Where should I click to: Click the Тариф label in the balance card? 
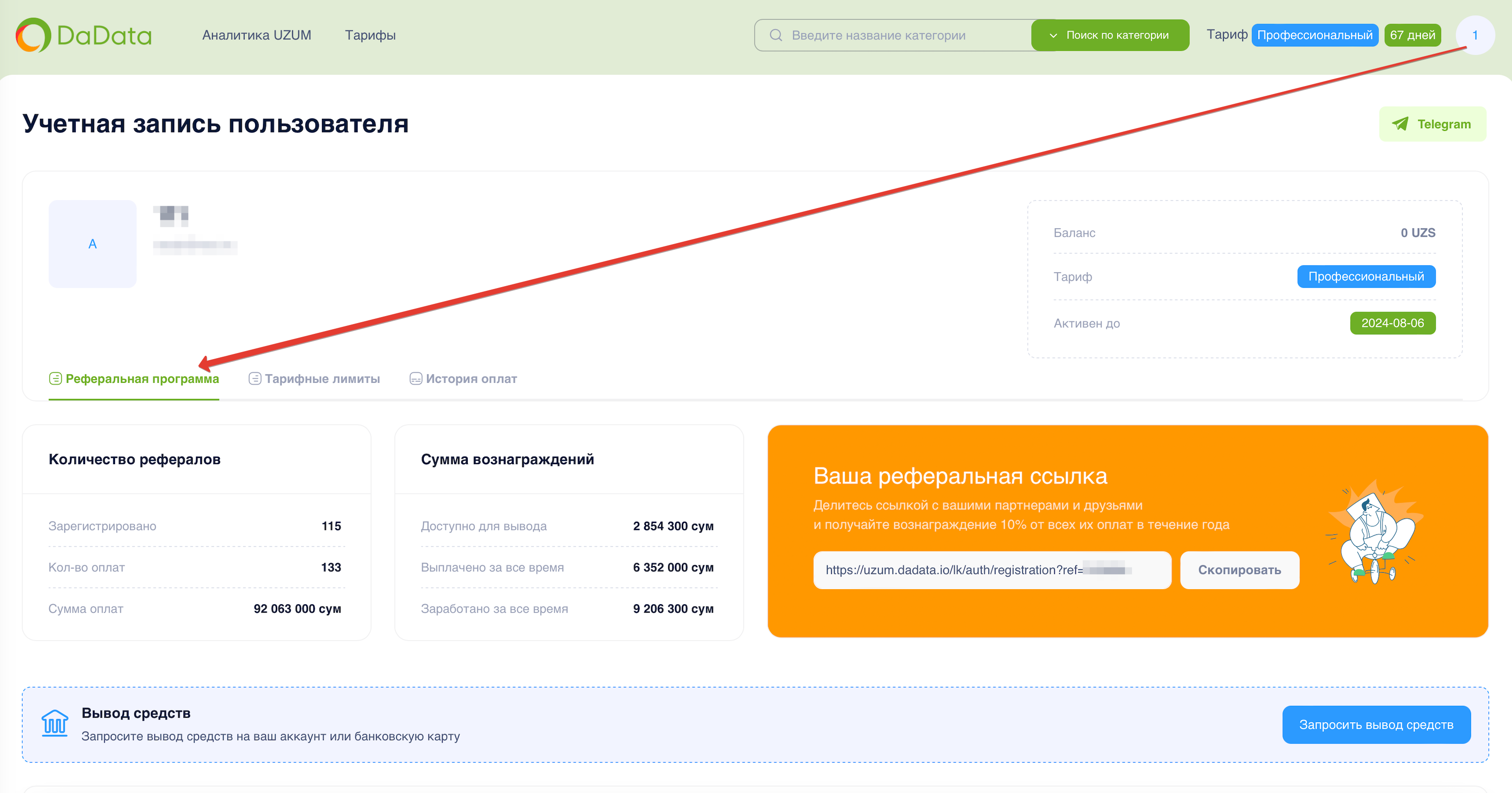(x=1072, y=276)
